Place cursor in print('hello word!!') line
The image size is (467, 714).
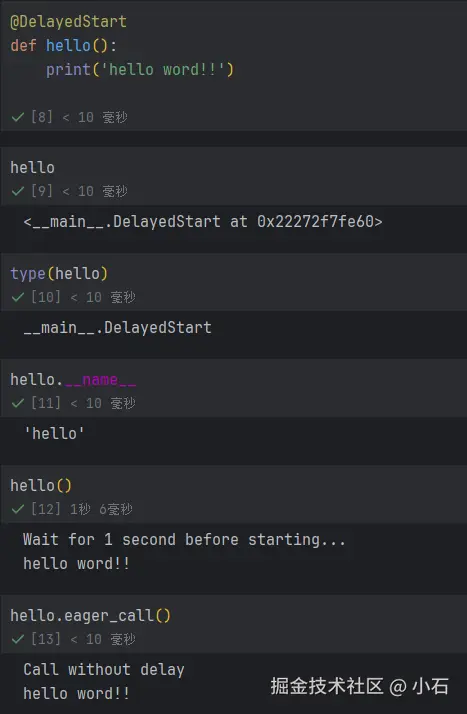pos(140,70)
